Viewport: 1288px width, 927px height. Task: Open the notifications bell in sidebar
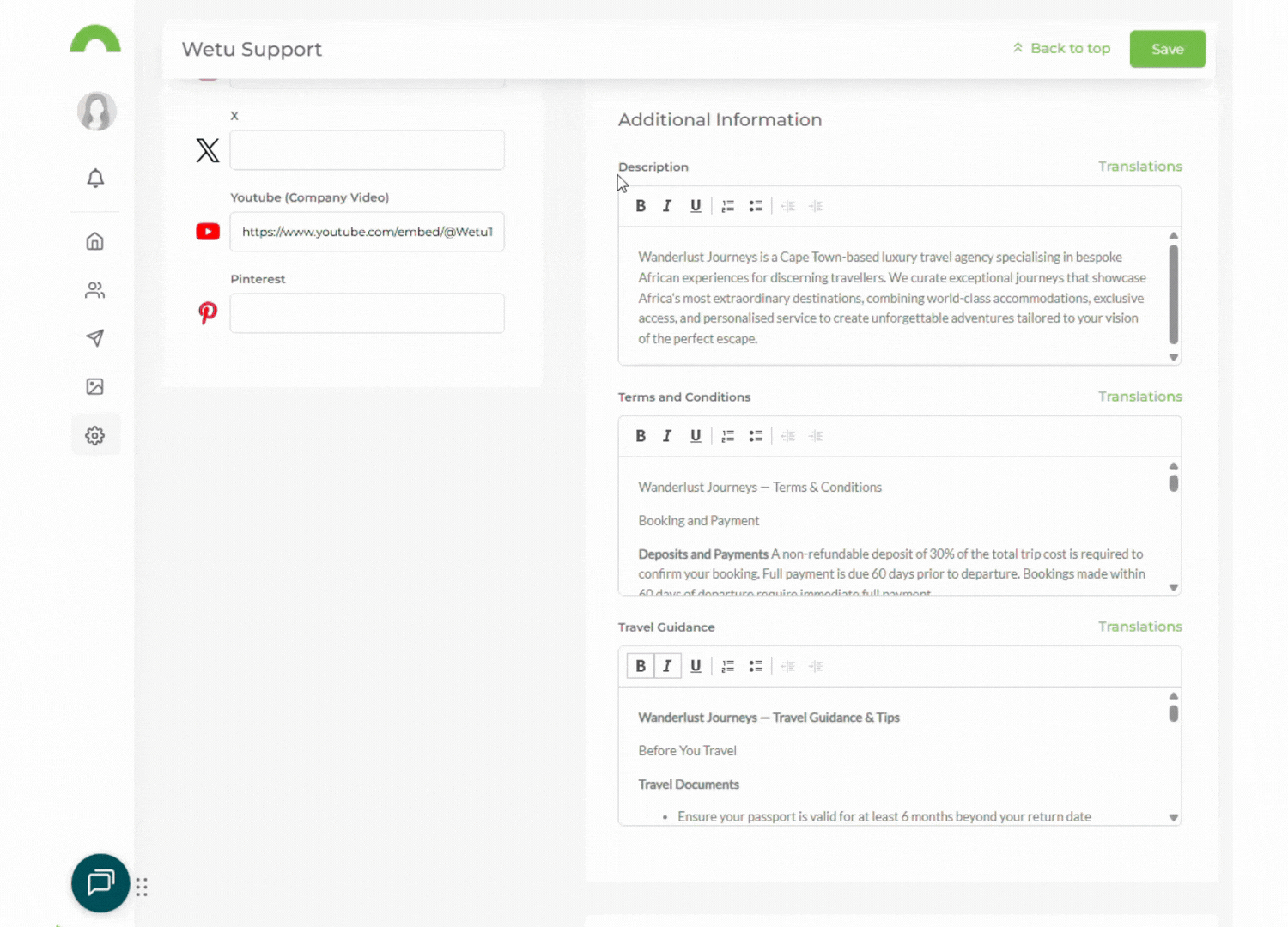tap(95, 178)
